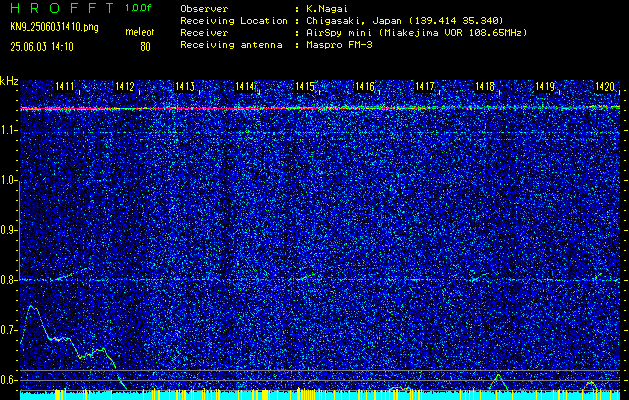Click the 0.9 frequency axis label

coord(8,230)
